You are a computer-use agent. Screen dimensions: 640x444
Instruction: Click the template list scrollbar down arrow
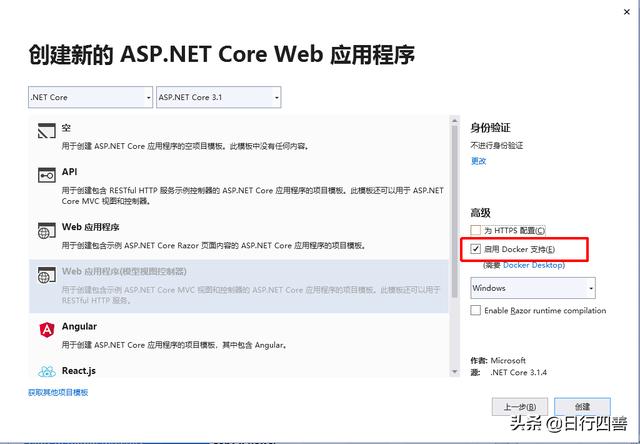coord(454,372)
